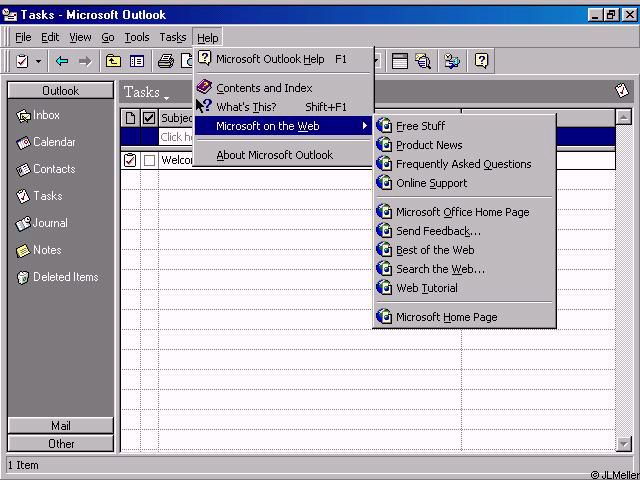This screenshot has width=640, height=480.
Task: Choose Send Feedback... from submenu
Action: point(464,231)
